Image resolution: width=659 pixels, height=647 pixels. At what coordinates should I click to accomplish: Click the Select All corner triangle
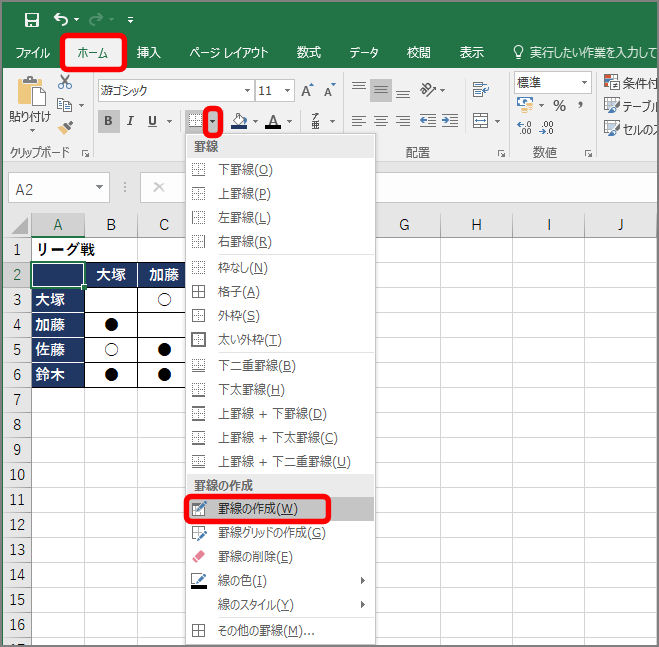coord(19,225)
